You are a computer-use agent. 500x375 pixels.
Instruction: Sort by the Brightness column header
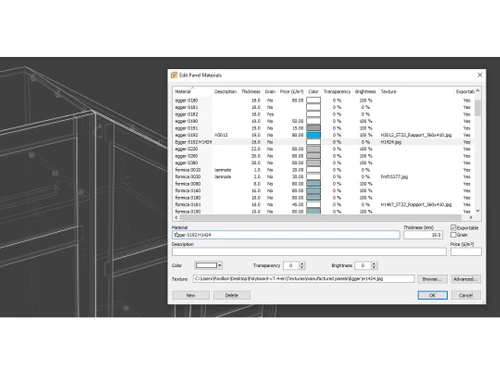[x=365, y=91]
